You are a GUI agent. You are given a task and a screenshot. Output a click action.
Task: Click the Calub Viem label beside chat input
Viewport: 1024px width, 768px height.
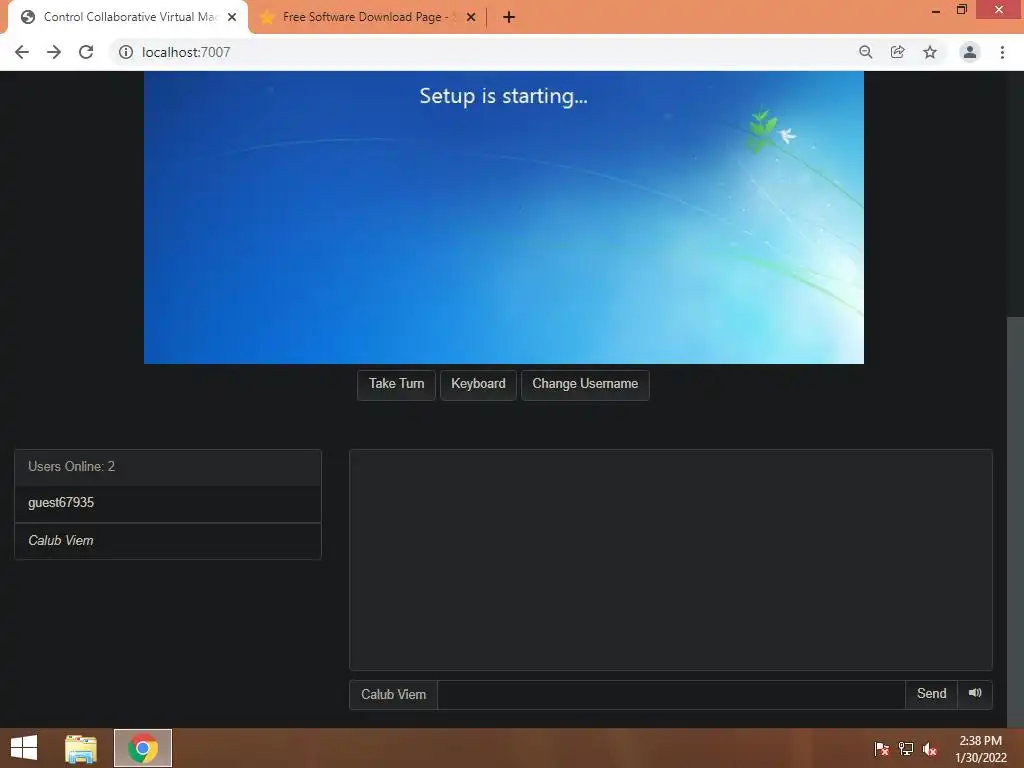(394, 694)
